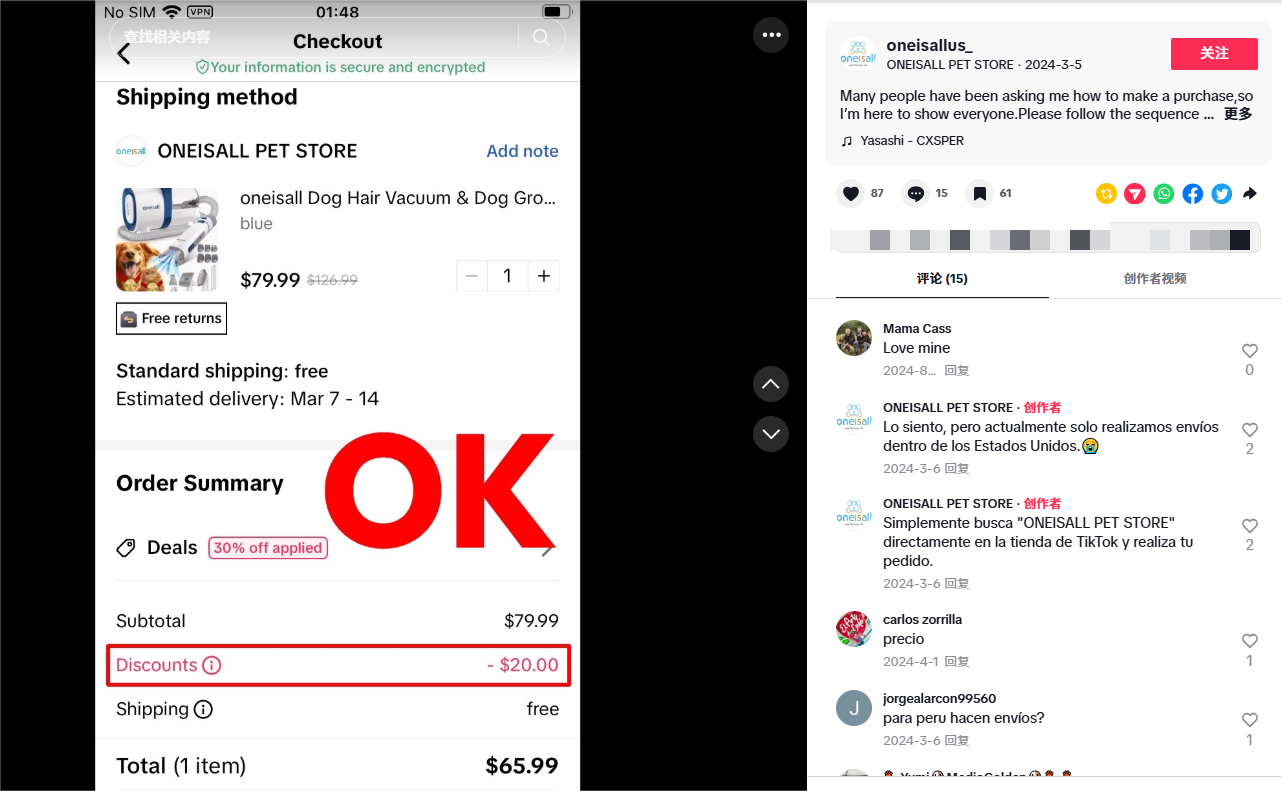Open comments via speech bubble icon
Image resolution: width=1282 pixels, height=791 pixels.
916,194
